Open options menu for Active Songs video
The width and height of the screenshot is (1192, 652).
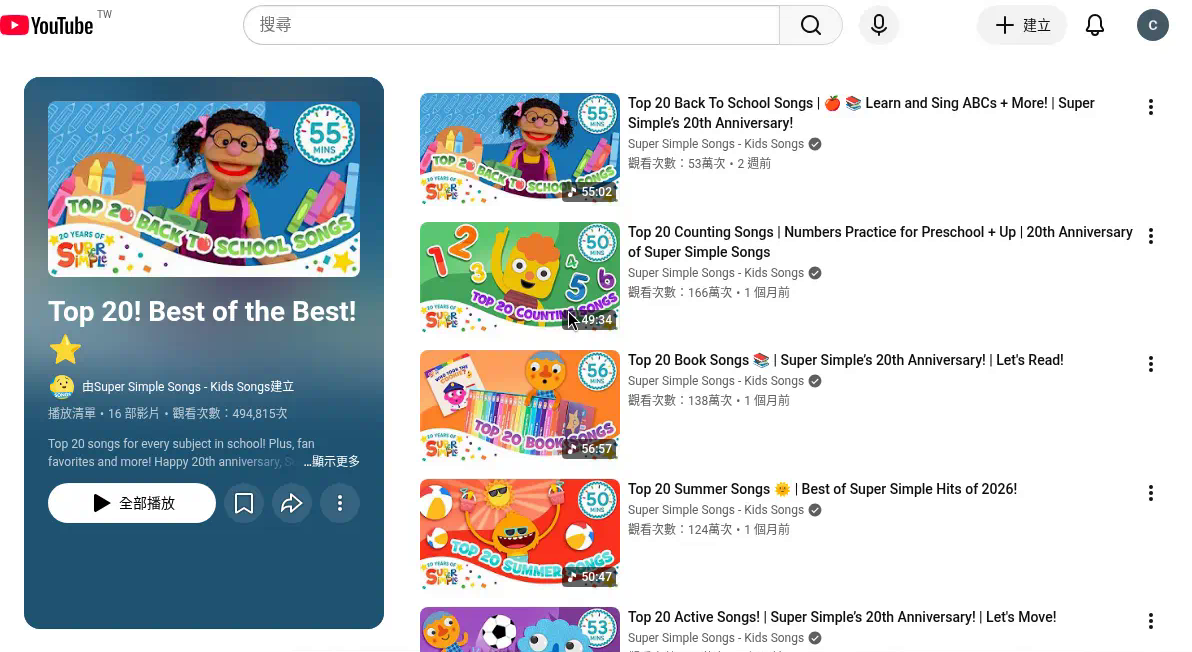tap(1151, 621)
